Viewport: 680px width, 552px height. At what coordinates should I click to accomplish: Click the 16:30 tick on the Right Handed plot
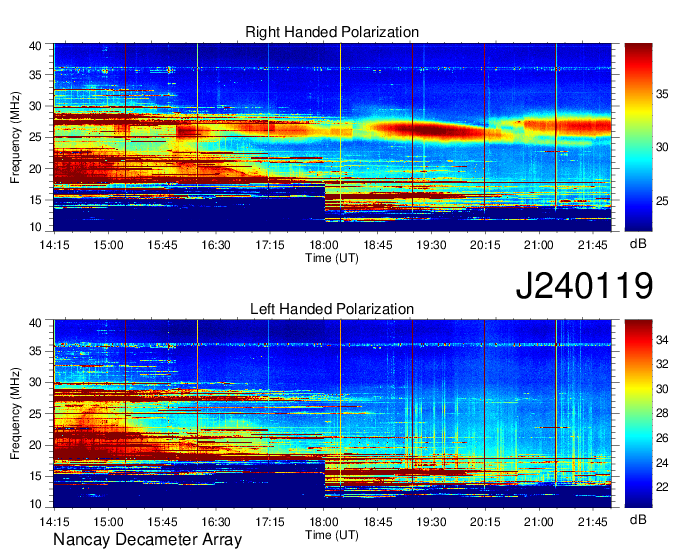(x=216, y=245)
